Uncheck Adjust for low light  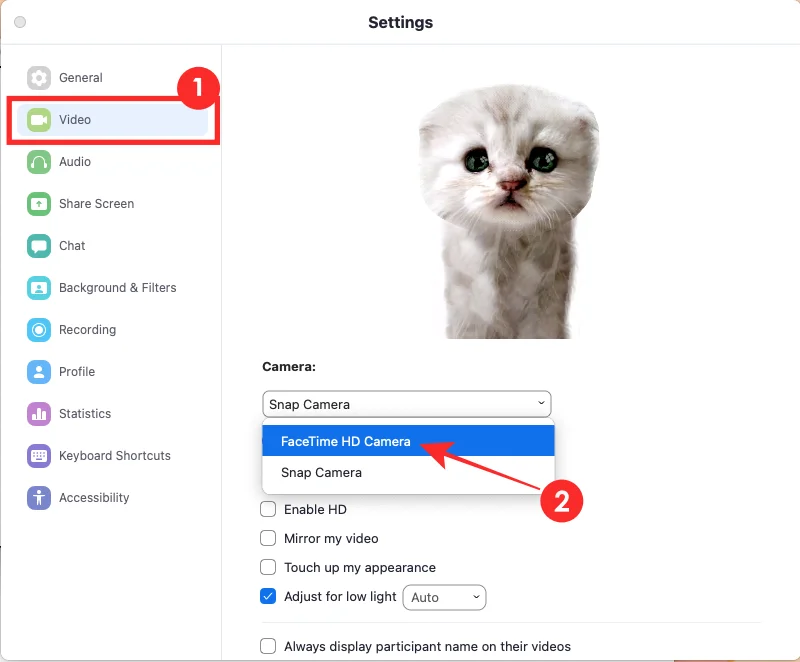point(268,597)
